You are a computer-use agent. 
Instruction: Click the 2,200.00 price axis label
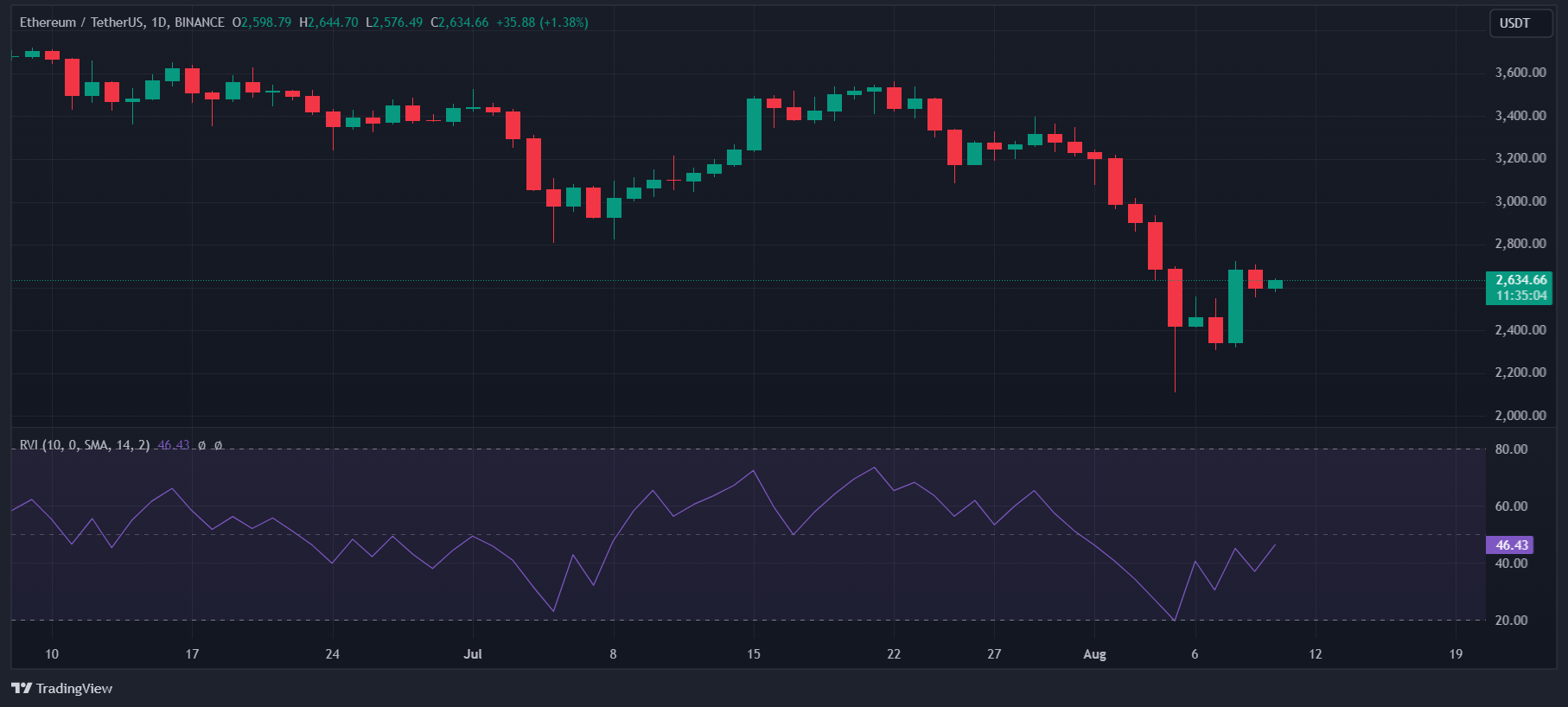[1520, 373]
